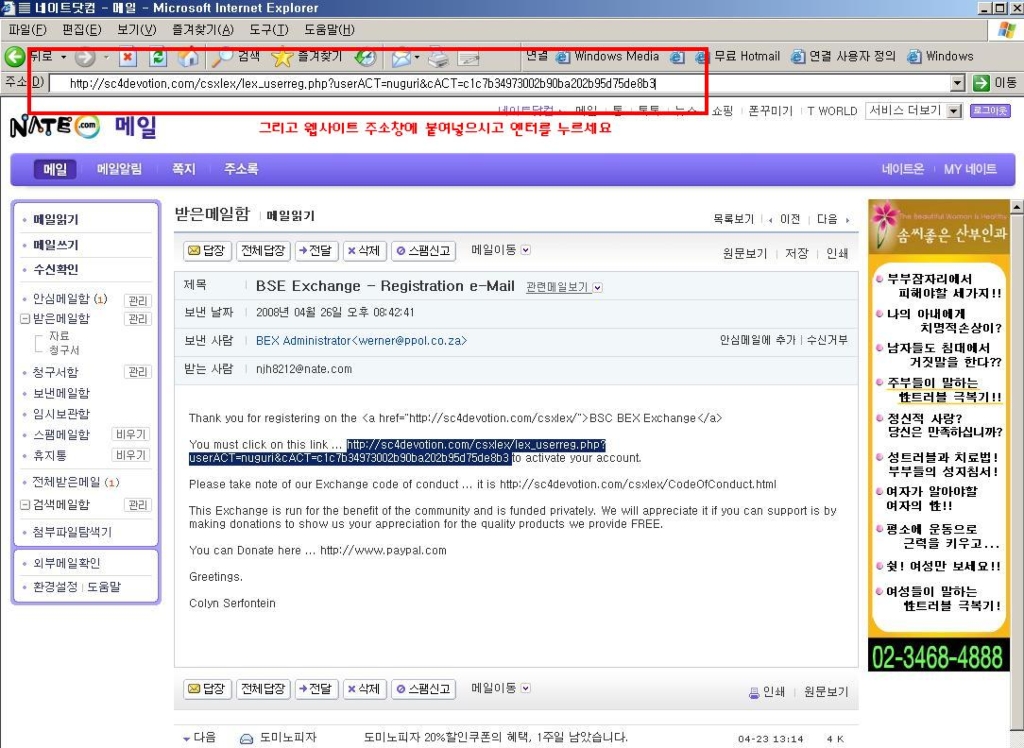Click the 로그아웃 button

point(990,111)
